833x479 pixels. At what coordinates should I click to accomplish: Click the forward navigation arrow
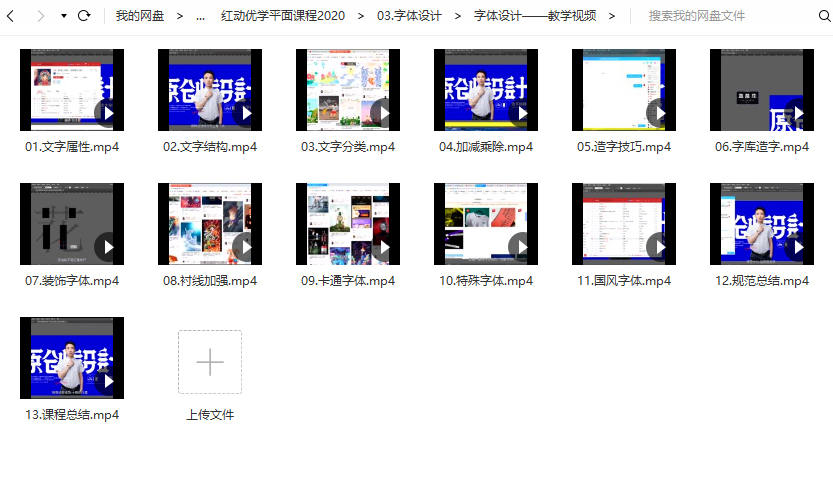[40, 16]
